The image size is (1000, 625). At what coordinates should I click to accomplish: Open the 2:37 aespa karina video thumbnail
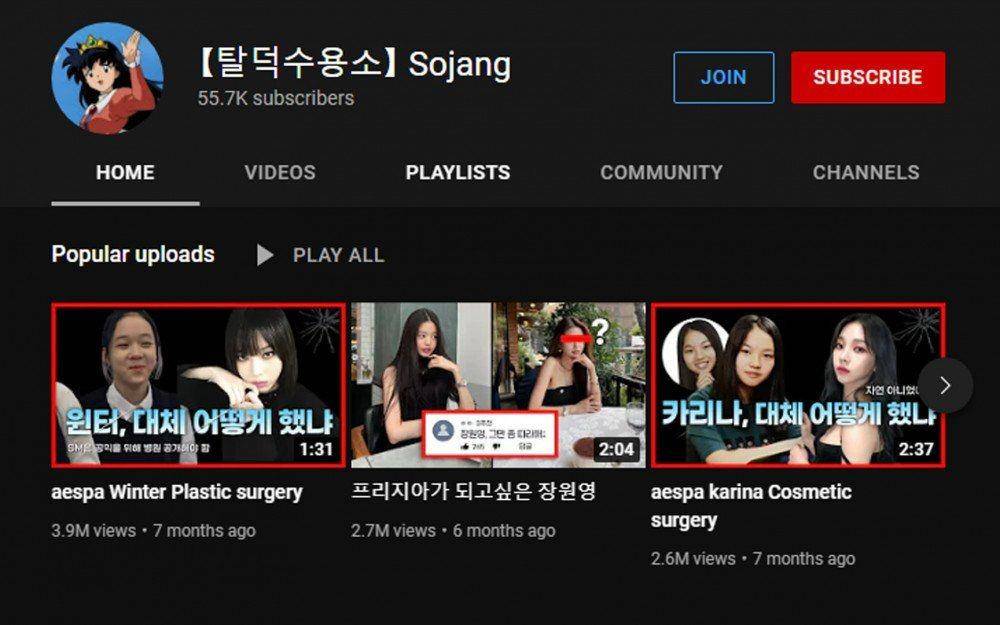tap(798, 385)
